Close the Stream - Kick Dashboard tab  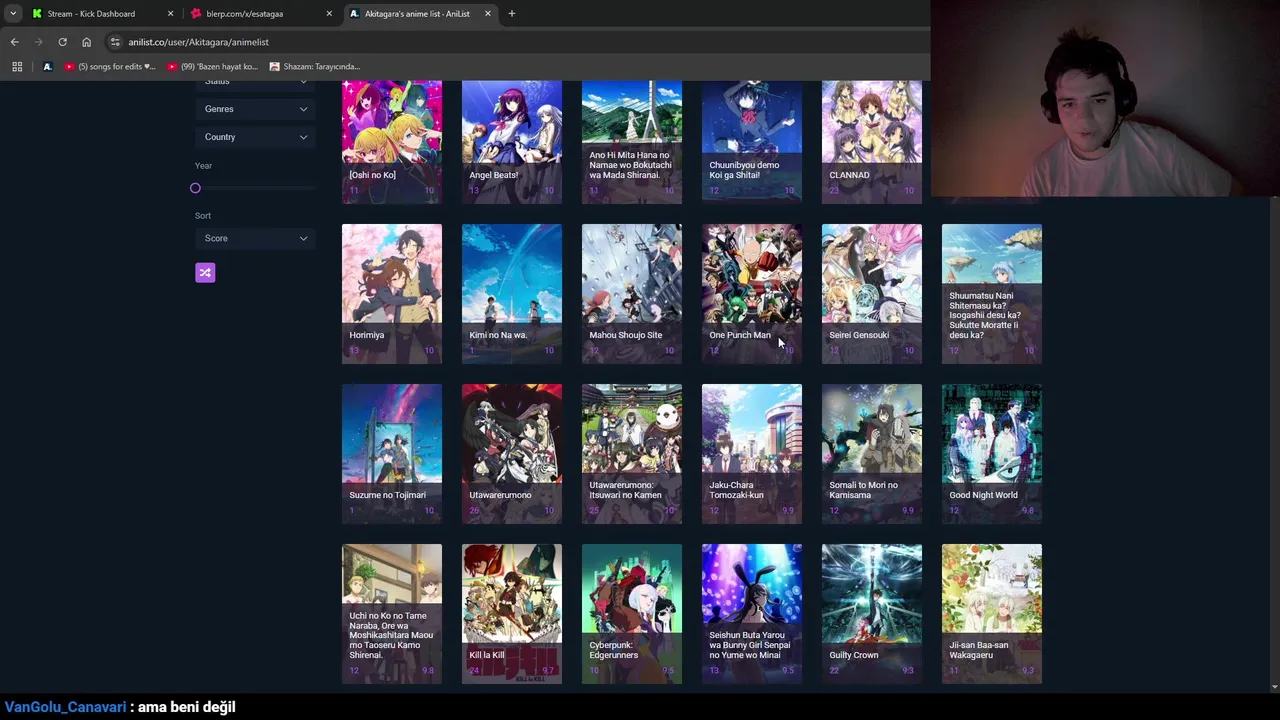(170, 14)
